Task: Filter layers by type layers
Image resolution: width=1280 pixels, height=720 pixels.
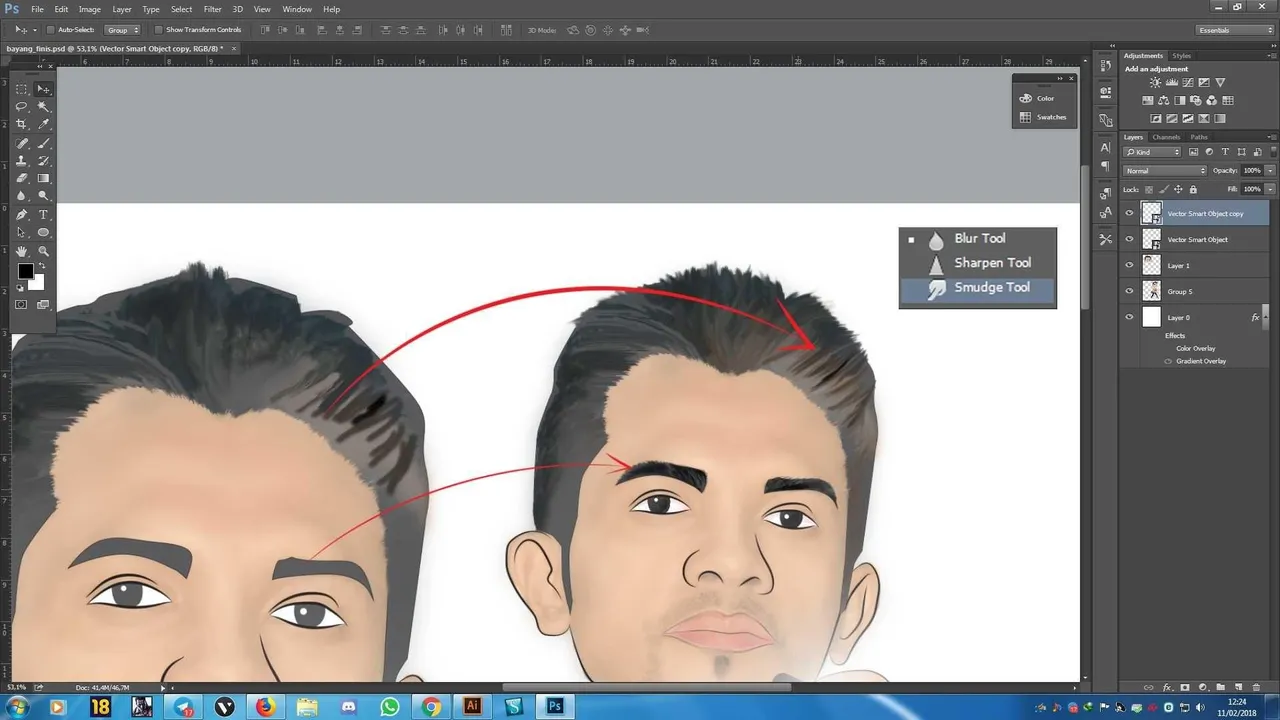Action: (x=1225, y=152)
